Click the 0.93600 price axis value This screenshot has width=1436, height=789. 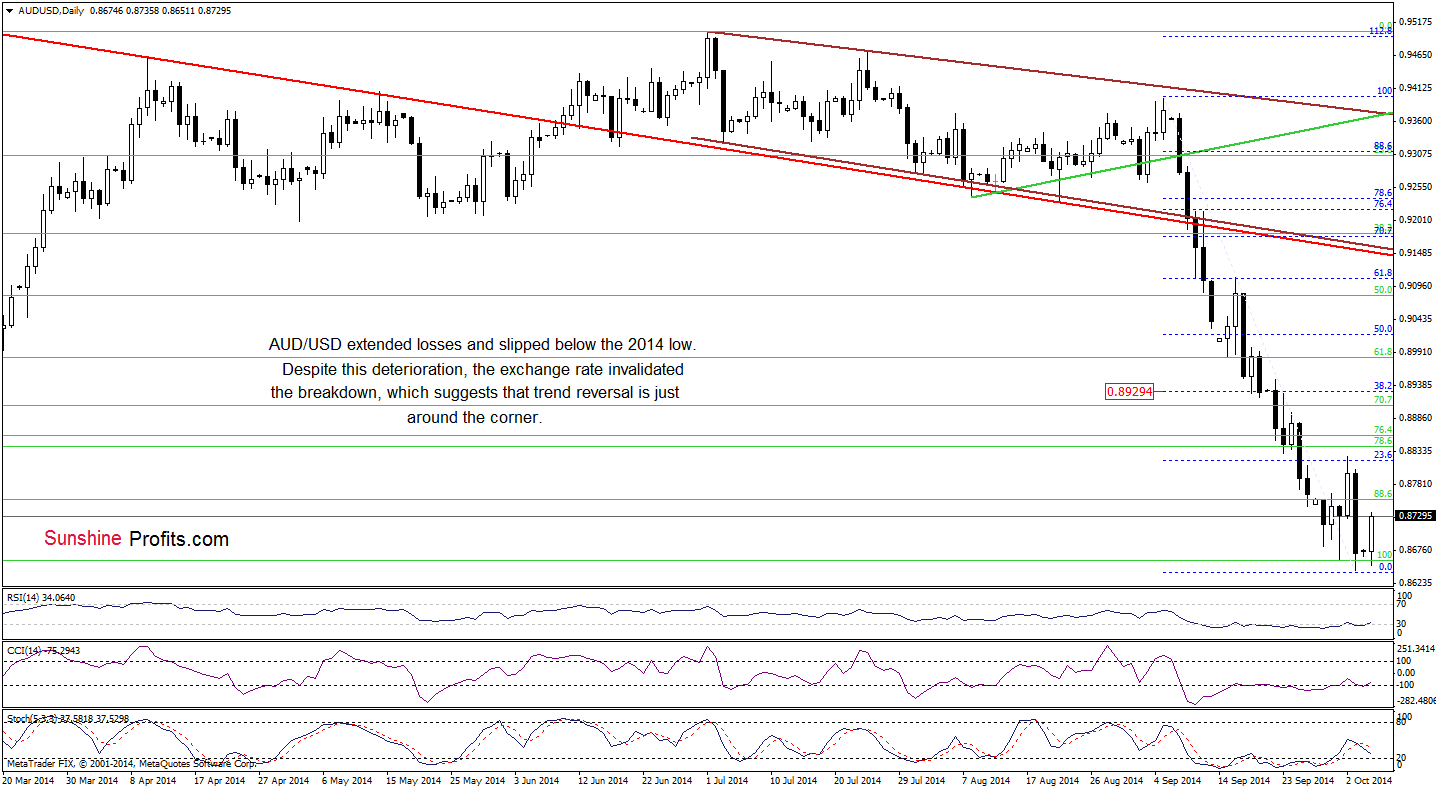point(1414,121)
